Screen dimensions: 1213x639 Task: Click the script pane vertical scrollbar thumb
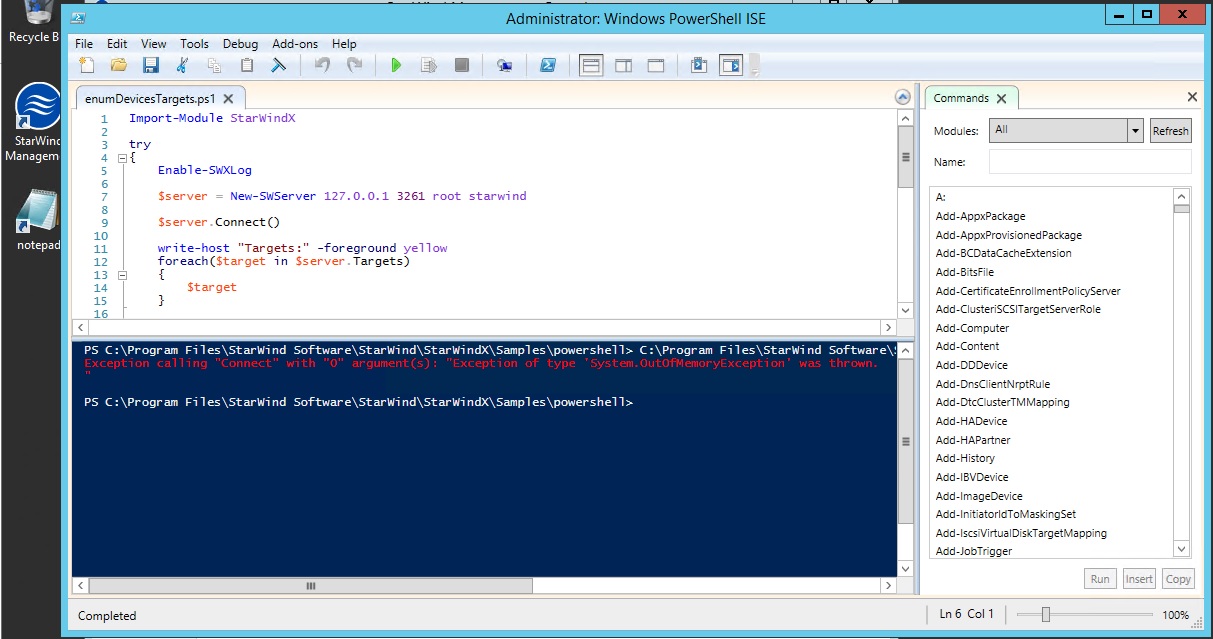(905, 157)
